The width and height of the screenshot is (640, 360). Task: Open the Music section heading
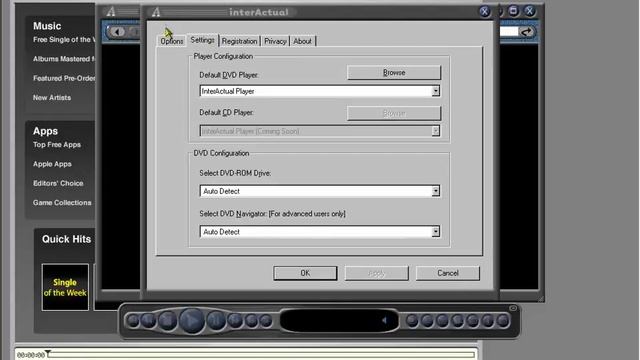pyautogui.click(x=47, y=26)
